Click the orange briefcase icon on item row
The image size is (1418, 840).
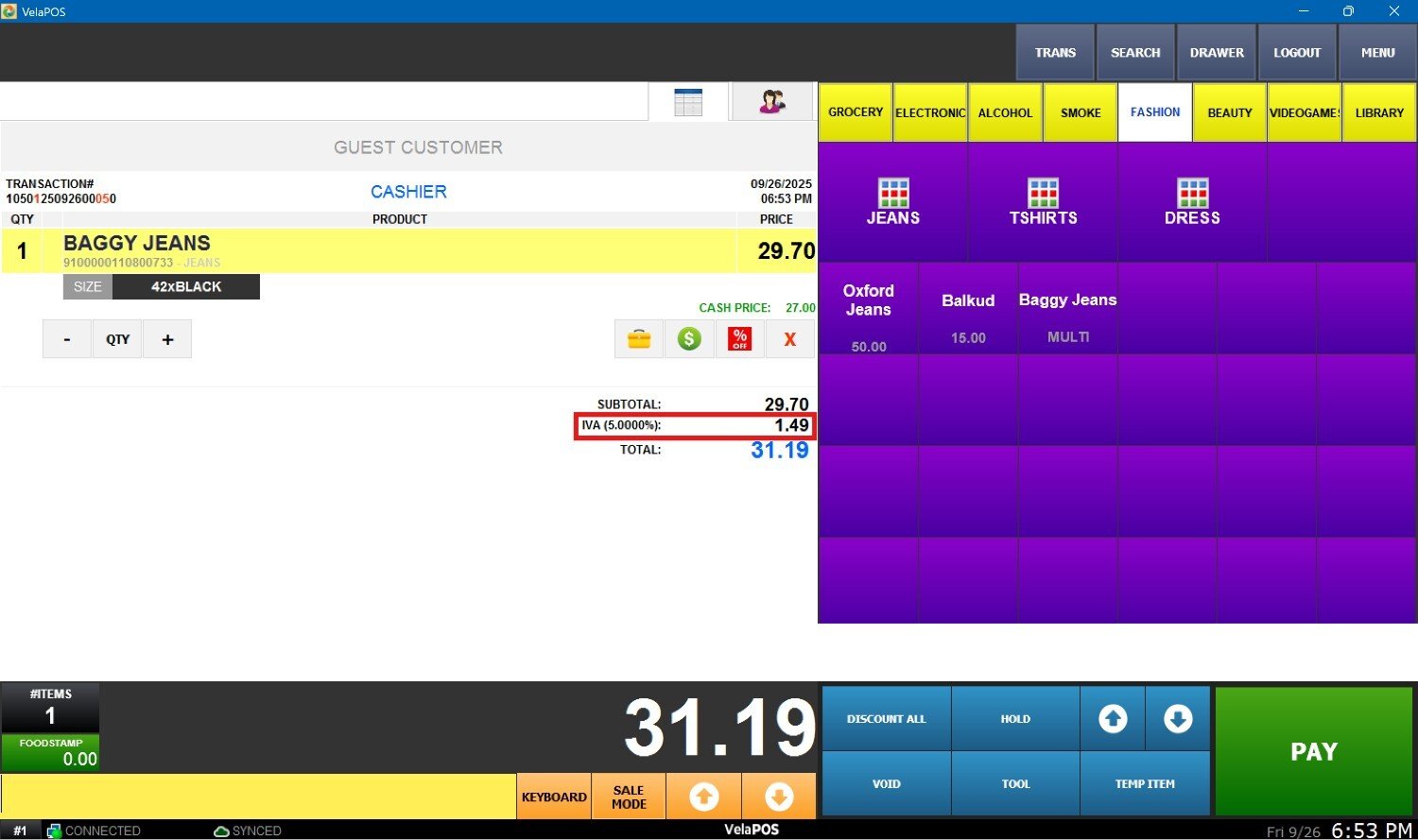(x=639, y=339)
